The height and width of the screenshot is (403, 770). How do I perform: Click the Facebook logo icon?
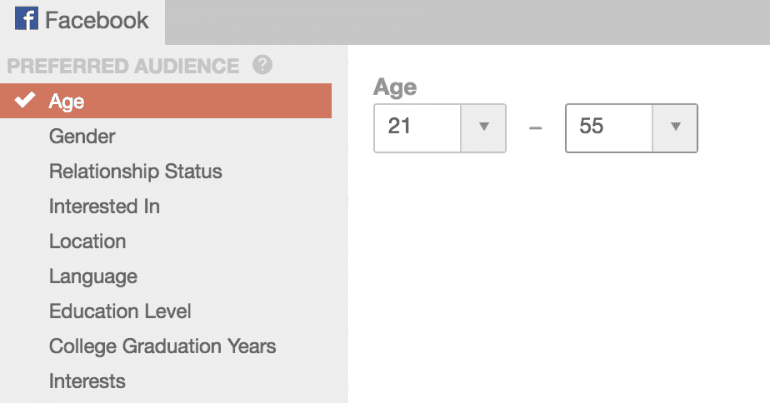26,19
